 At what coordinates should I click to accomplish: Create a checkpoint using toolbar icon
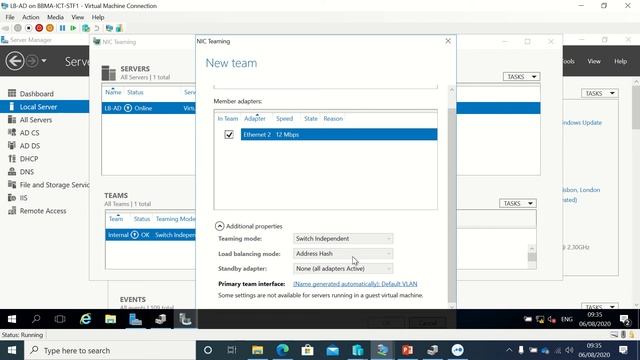point(86,28)
